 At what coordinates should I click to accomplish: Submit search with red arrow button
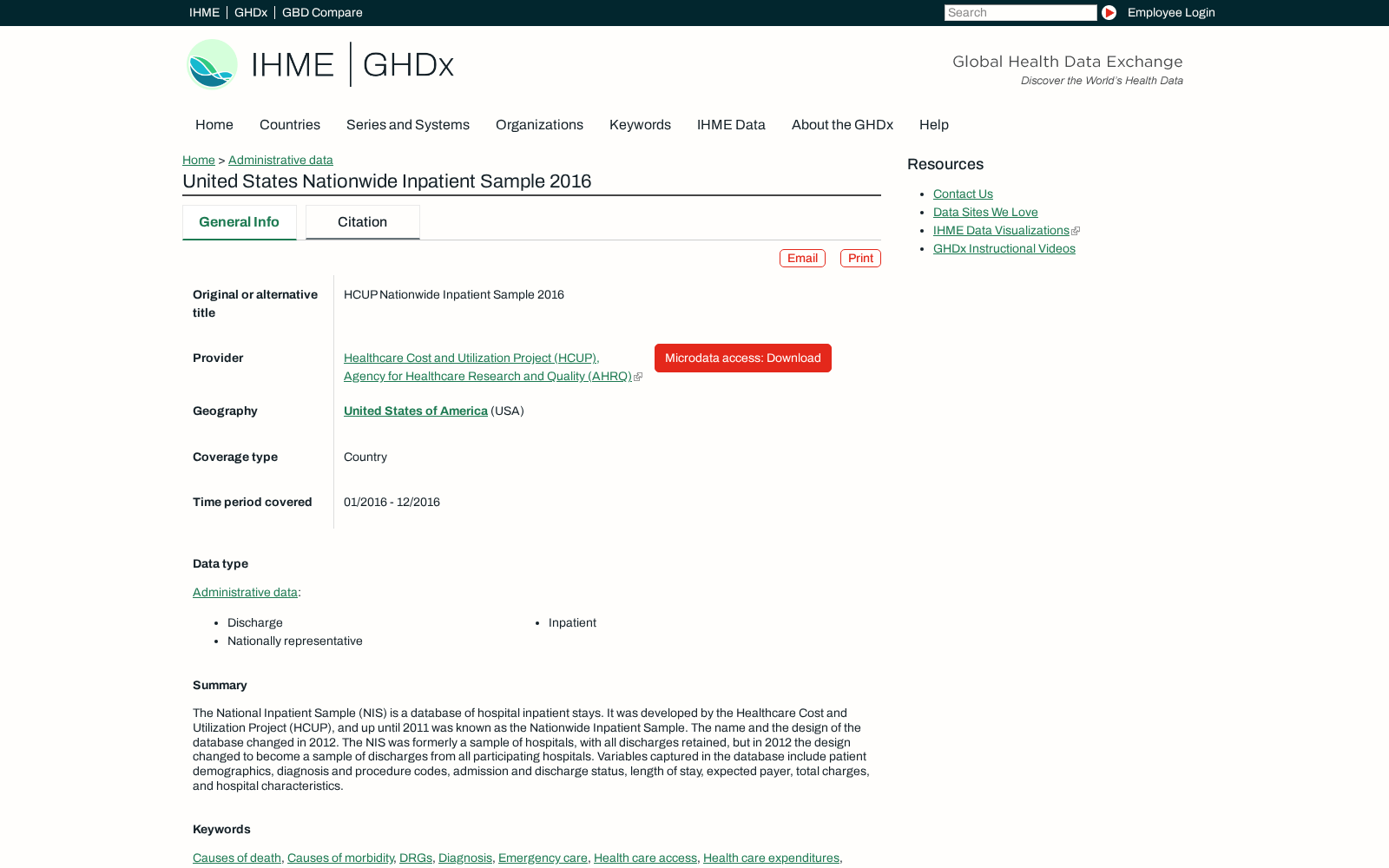point(1109,12)
